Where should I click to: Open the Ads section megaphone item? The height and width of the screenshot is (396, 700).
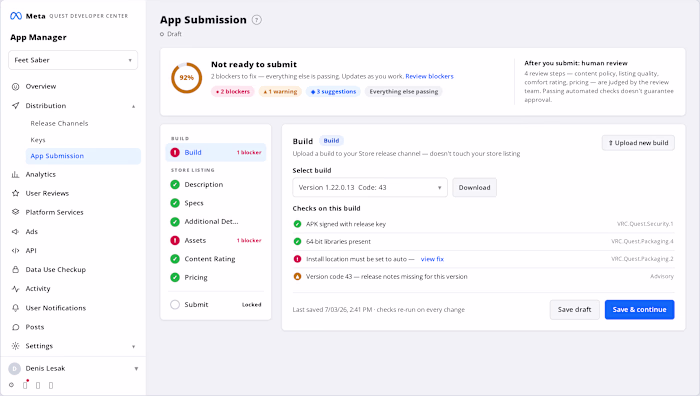pos(31,231)
